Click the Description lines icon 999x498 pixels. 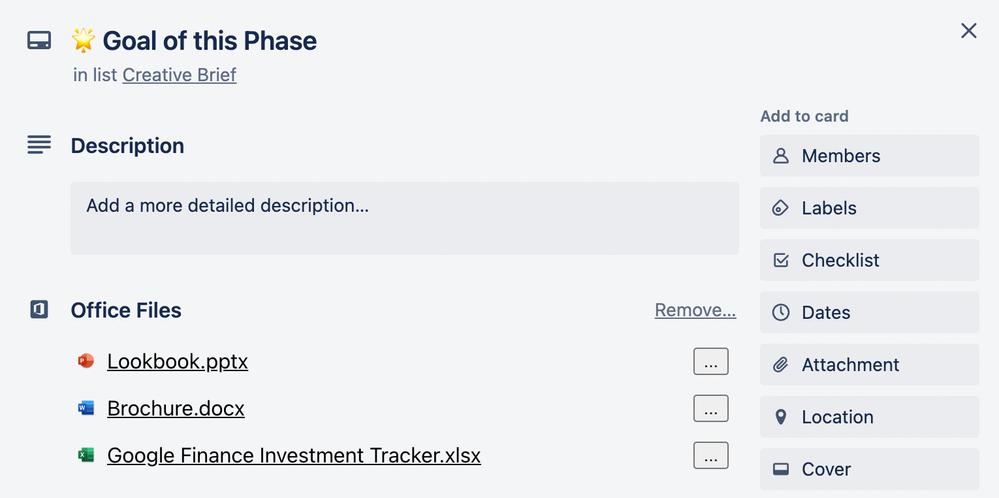[39, 146]
